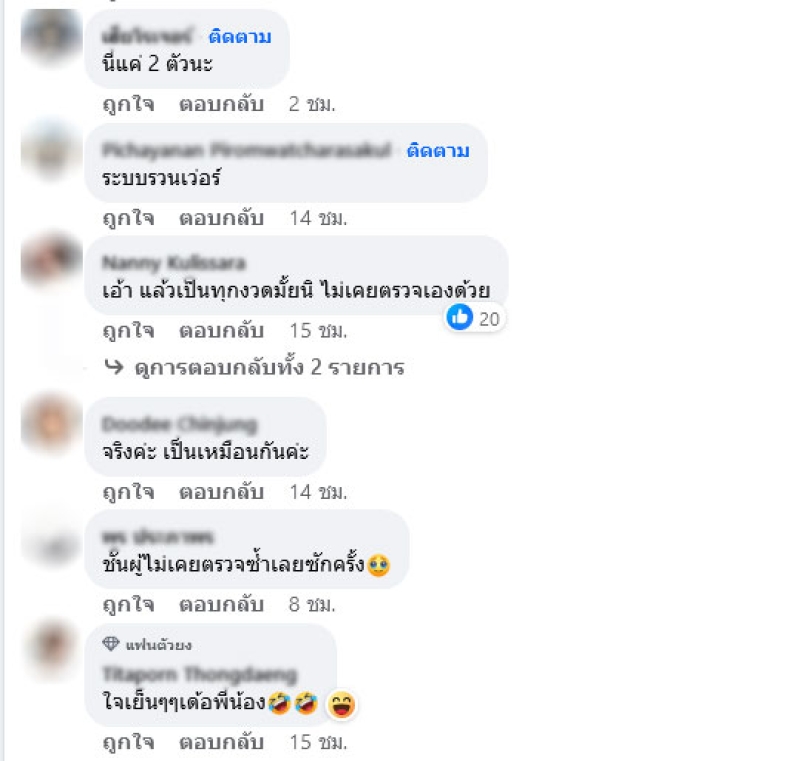Screen dimensions: 800x761
Task: Like the comment about 'ไม่เคยตรวจเองด้วย'
Action: click(129, 331)
